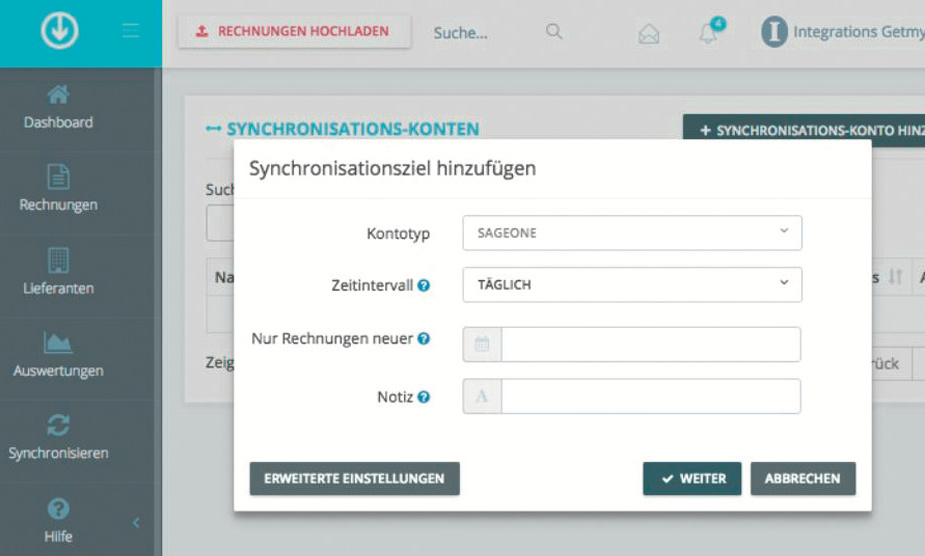Viewport: 925px width, 556px height.
Task: Click the Notiz help question icon
Action: click(x=424, y=397)
